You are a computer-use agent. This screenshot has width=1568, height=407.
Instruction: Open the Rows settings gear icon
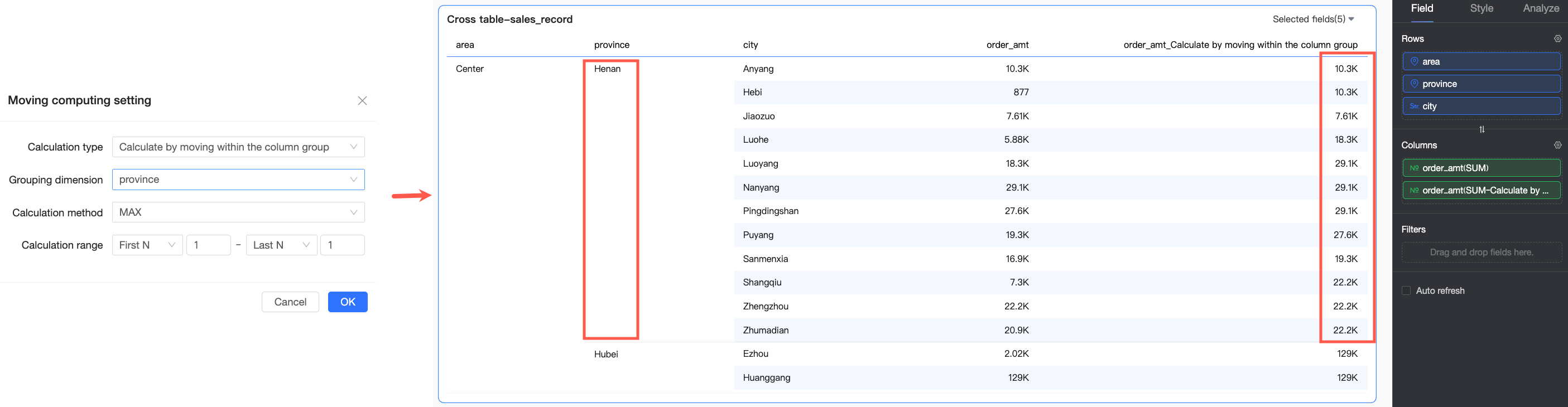(x=1557, y=39)
